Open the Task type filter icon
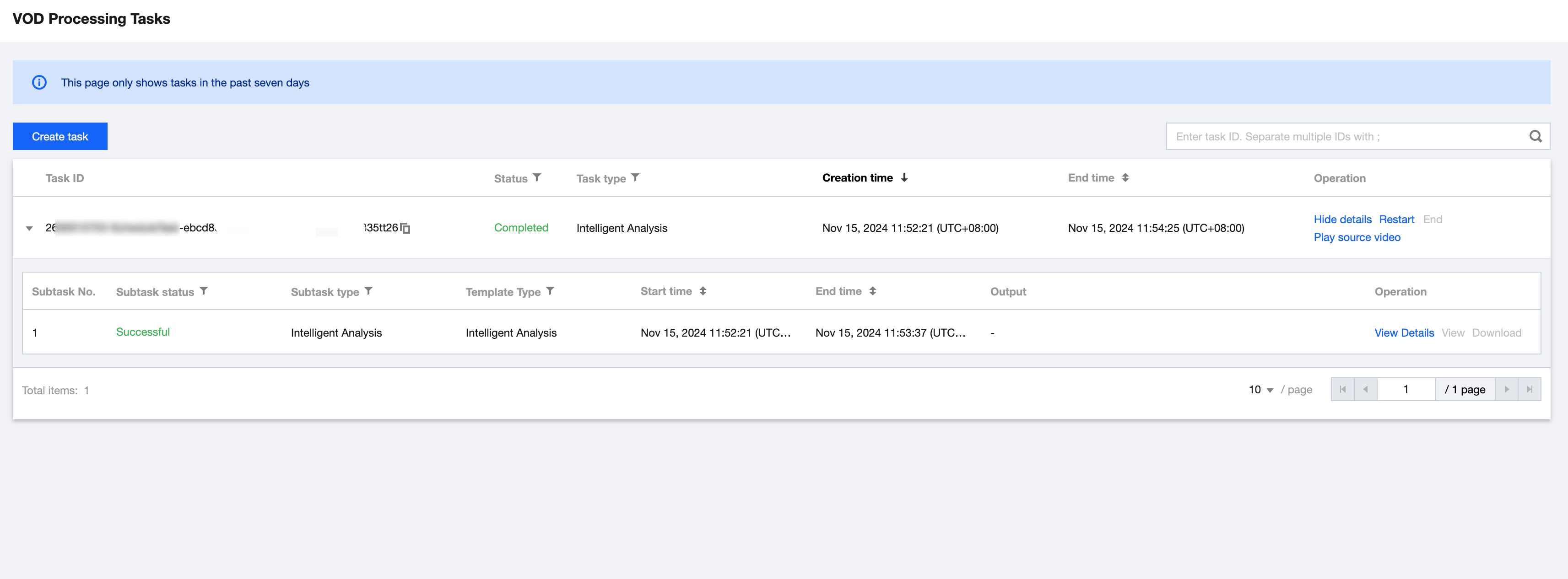The height and width of the screenshot is (579, 1568). [635, 177]
